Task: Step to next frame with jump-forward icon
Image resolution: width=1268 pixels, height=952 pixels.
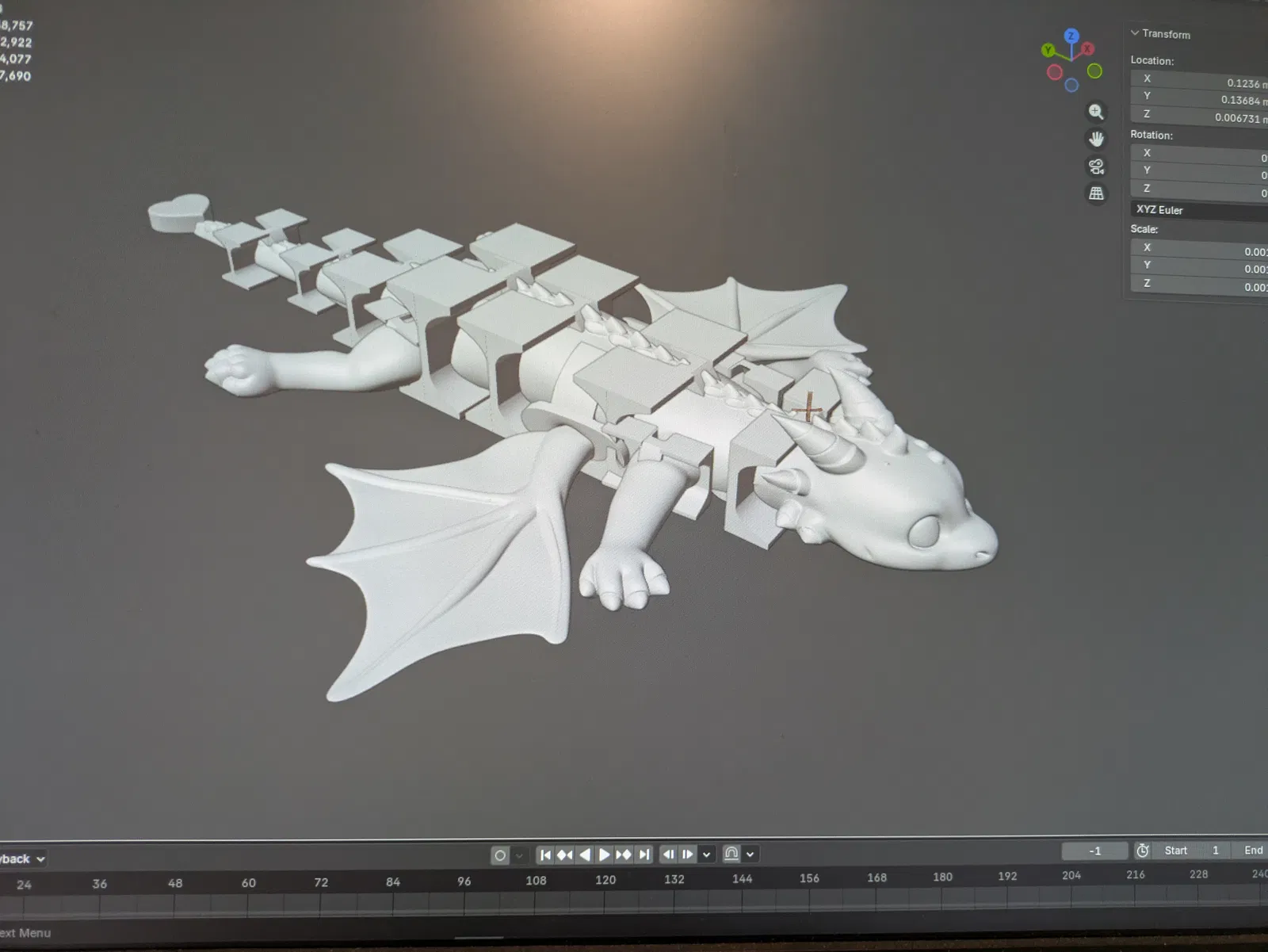Action: click(688, 855)
